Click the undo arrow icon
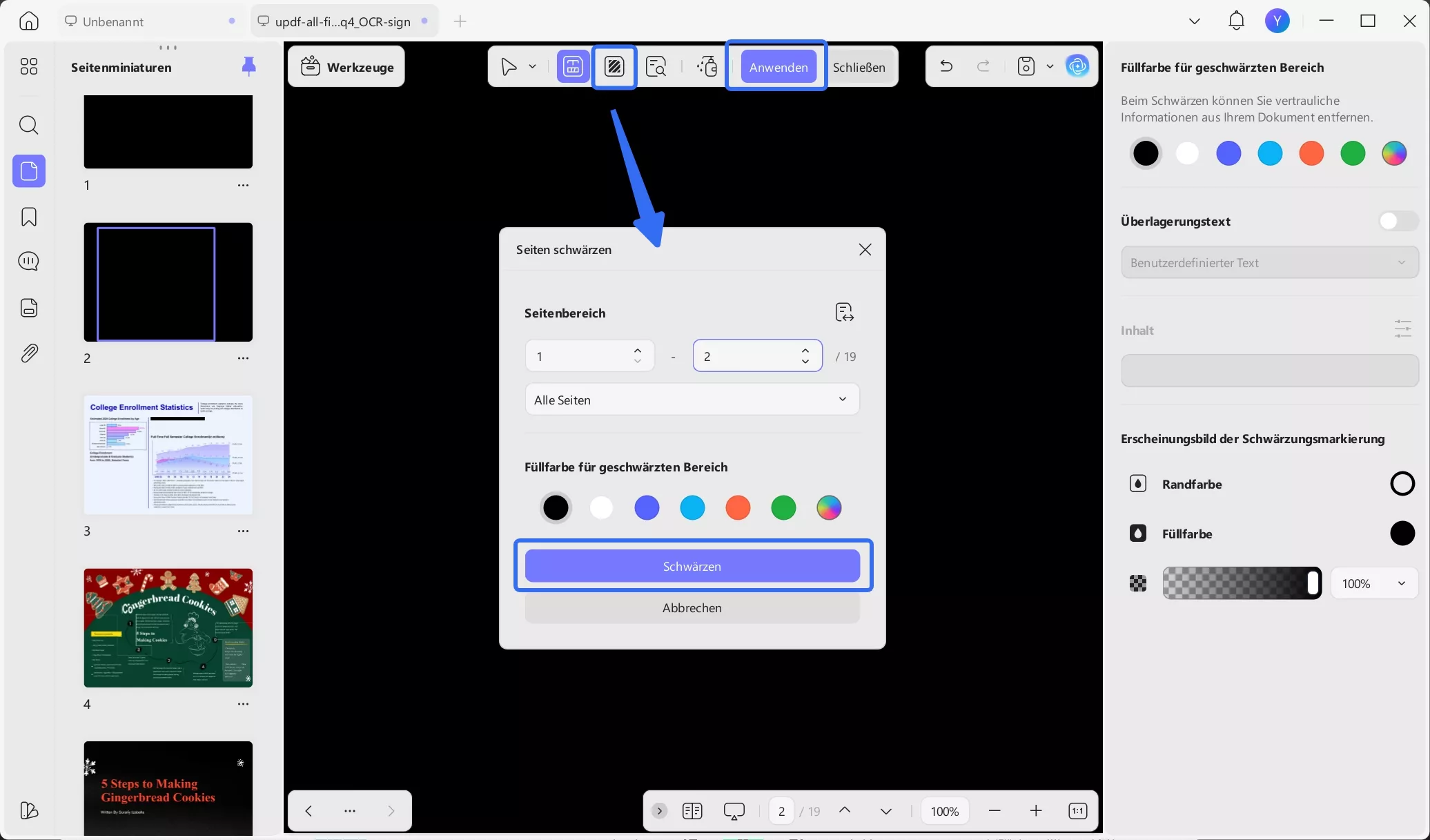The image size is (1430, 840). 946,67
